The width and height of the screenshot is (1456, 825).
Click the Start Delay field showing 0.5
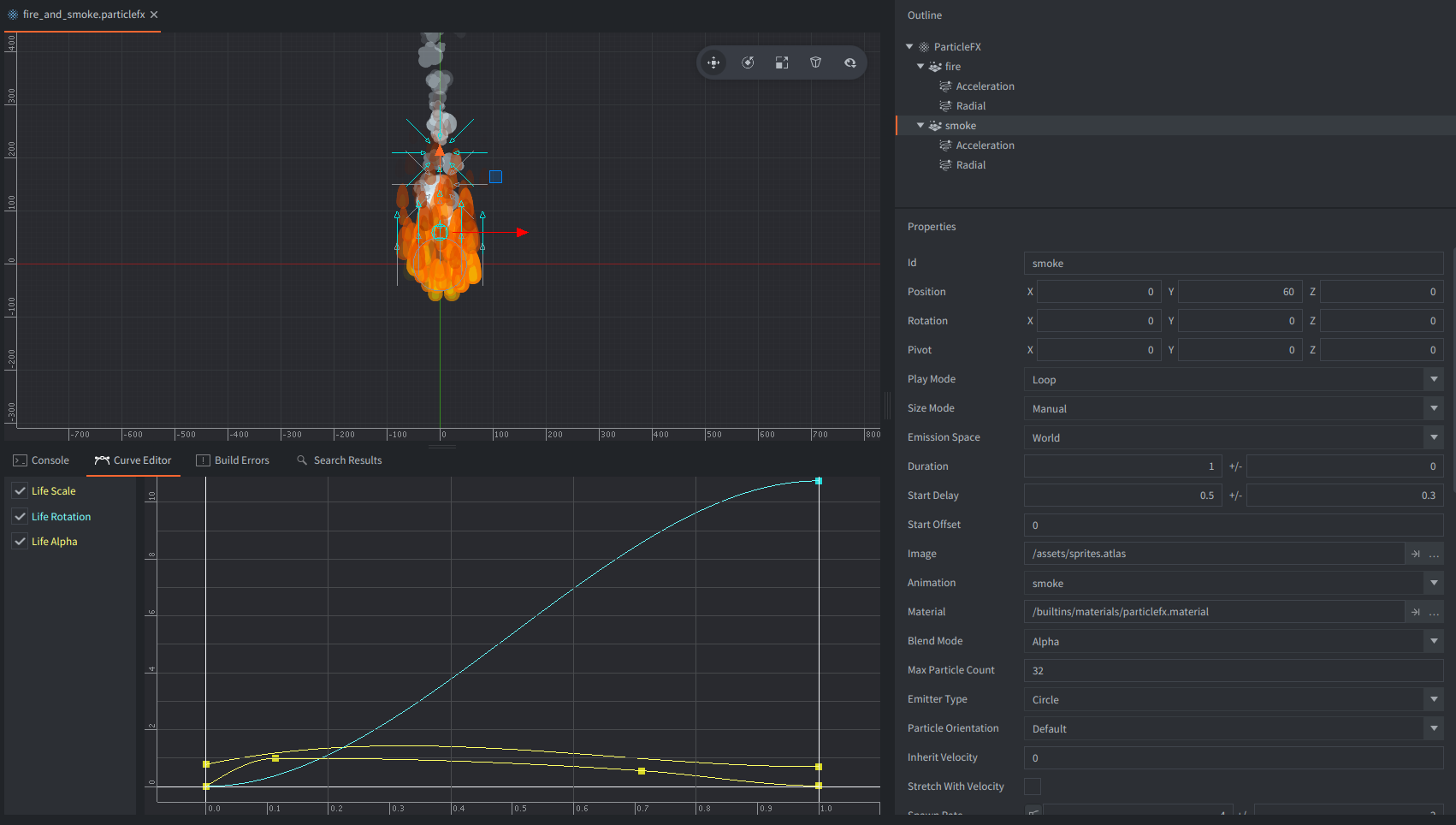point(1122,496)
